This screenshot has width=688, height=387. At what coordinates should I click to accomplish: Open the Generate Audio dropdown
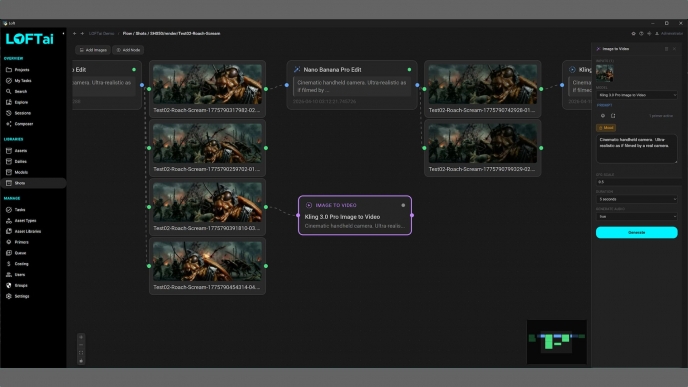coord(637,216)
